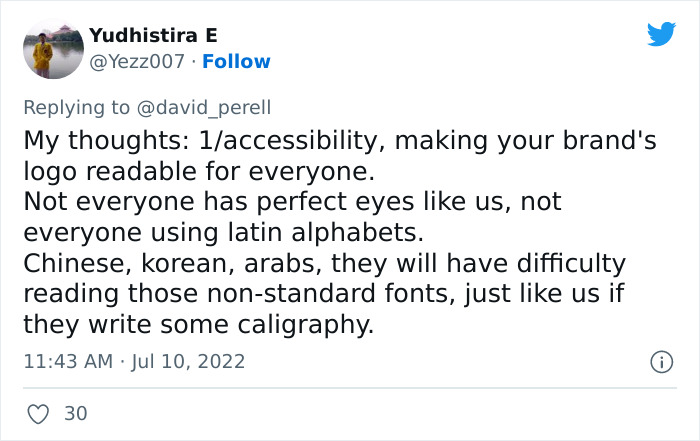Click the 11:43 AM time text

coord(67,361)
